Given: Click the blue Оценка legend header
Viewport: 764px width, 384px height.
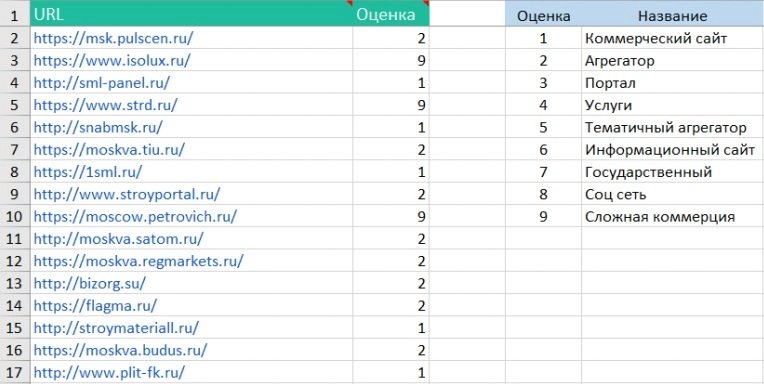Looking at the screenshot, I should coord(543,16).
